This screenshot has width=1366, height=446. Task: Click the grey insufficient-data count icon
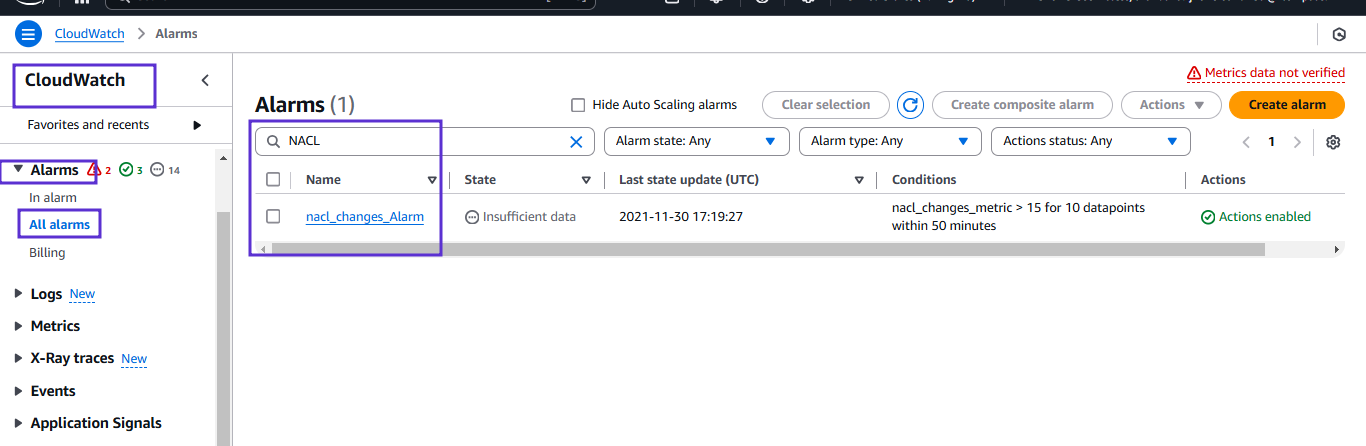click(157, 170)
